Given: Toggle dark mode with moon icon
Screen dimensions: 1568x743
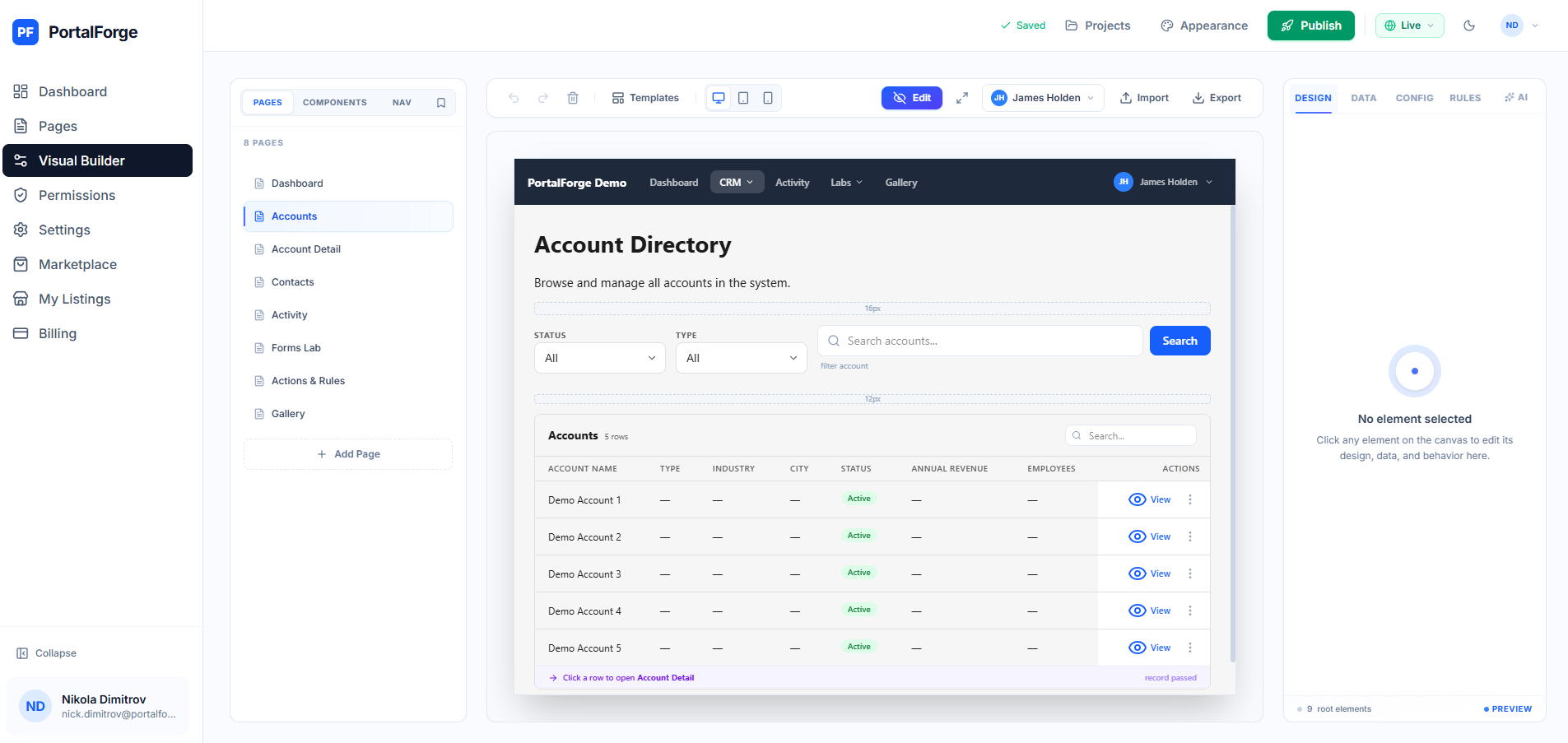Looking at the screenshot, I should point(1469,26).
